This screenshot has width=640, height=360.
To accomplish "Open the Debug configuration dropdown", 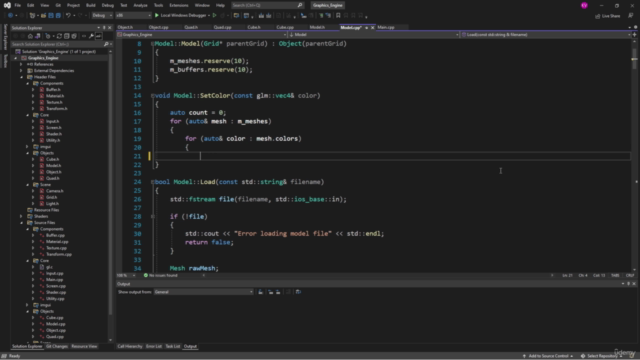I will pos(102,16).
